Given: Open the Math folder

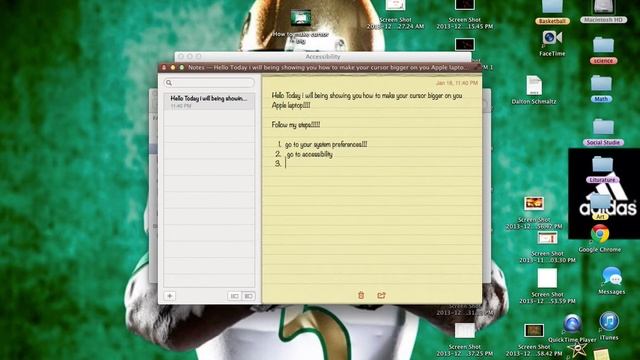Looking at the screenshot, I should [x=601, y=88].
